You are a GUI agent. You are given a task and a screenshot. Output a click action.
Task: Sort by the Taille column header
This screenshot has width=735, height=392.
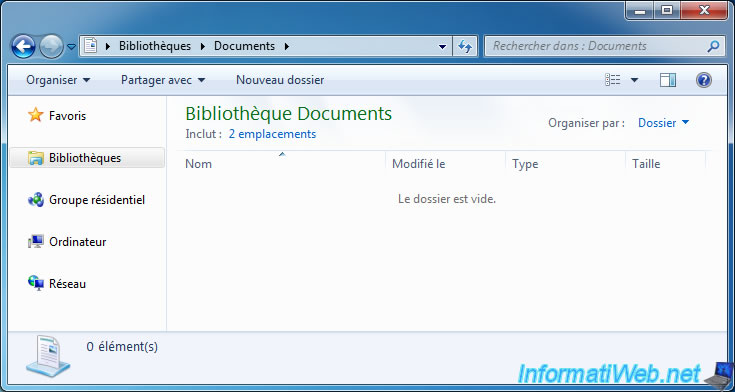[665, 164]
